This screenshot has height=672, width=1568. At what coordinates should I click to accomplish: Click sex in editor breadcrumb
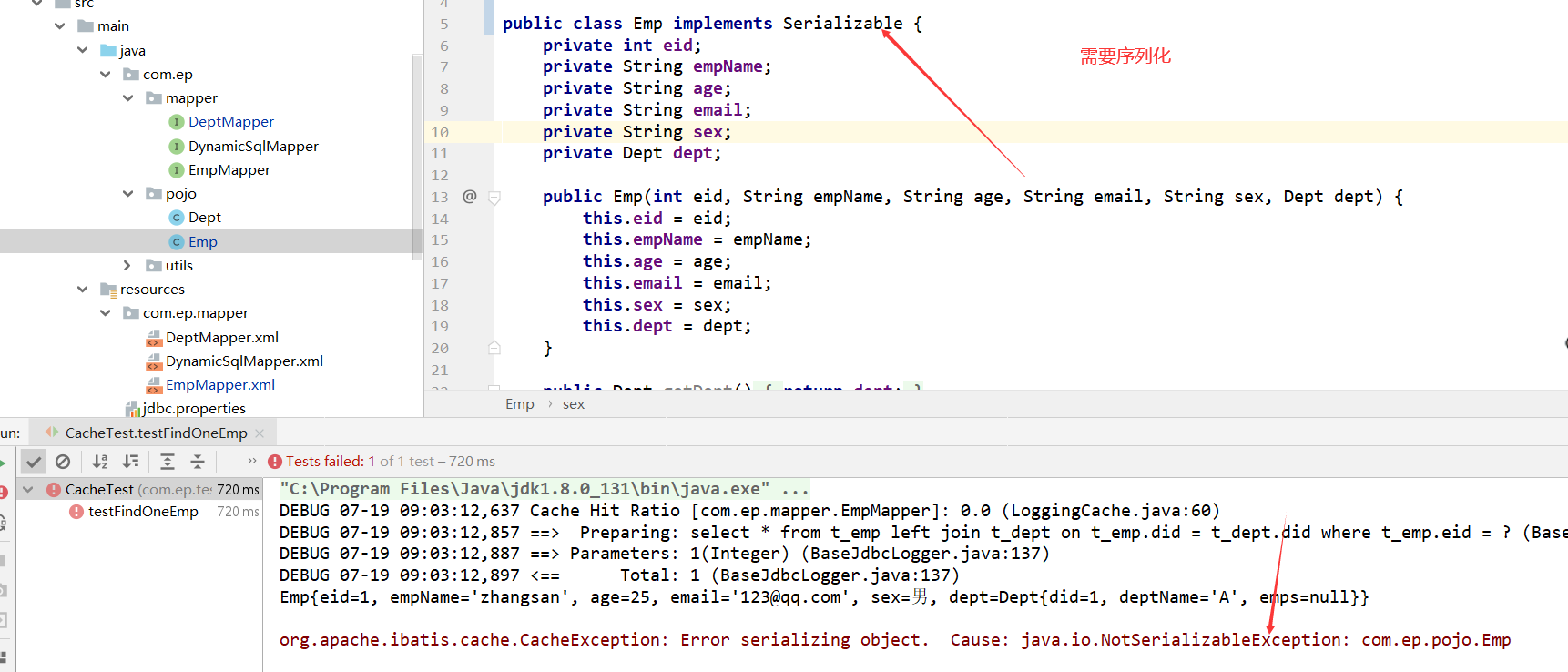click(574, 404)
